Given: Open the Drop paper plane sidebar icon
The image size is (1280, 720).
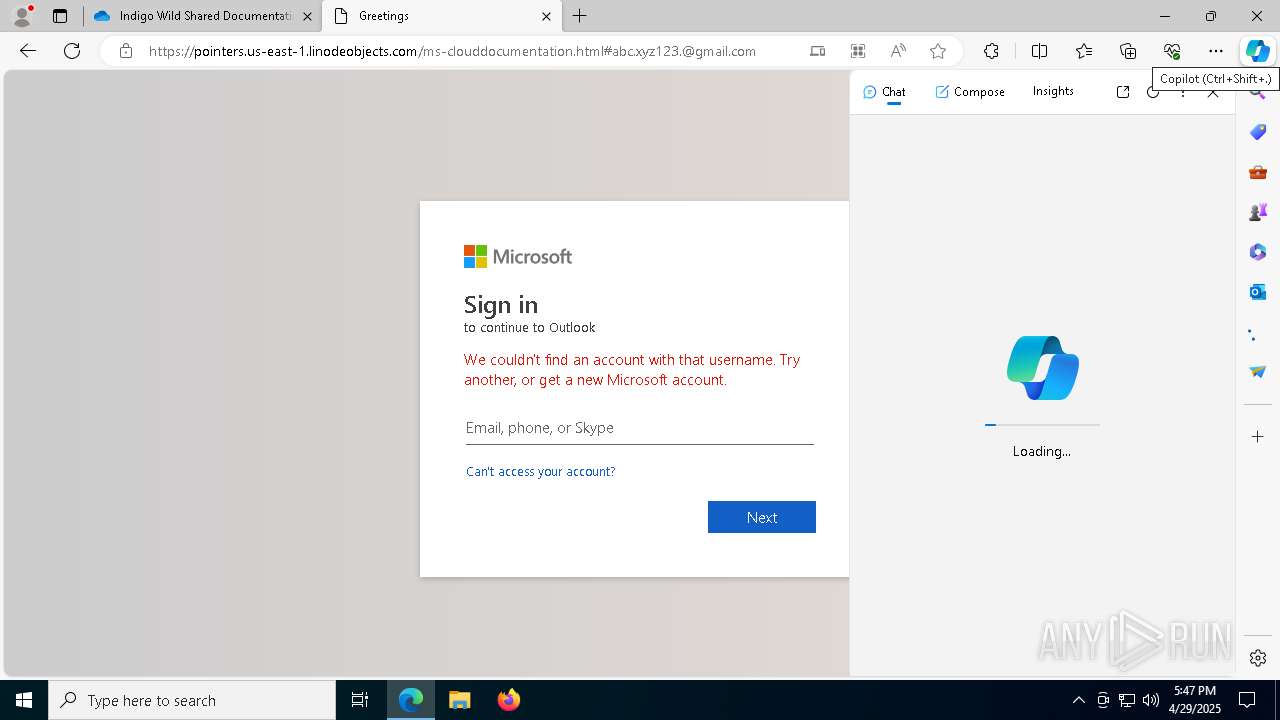Looking at the screenshot, I should pyautogui.click(x=1258, y=372).
